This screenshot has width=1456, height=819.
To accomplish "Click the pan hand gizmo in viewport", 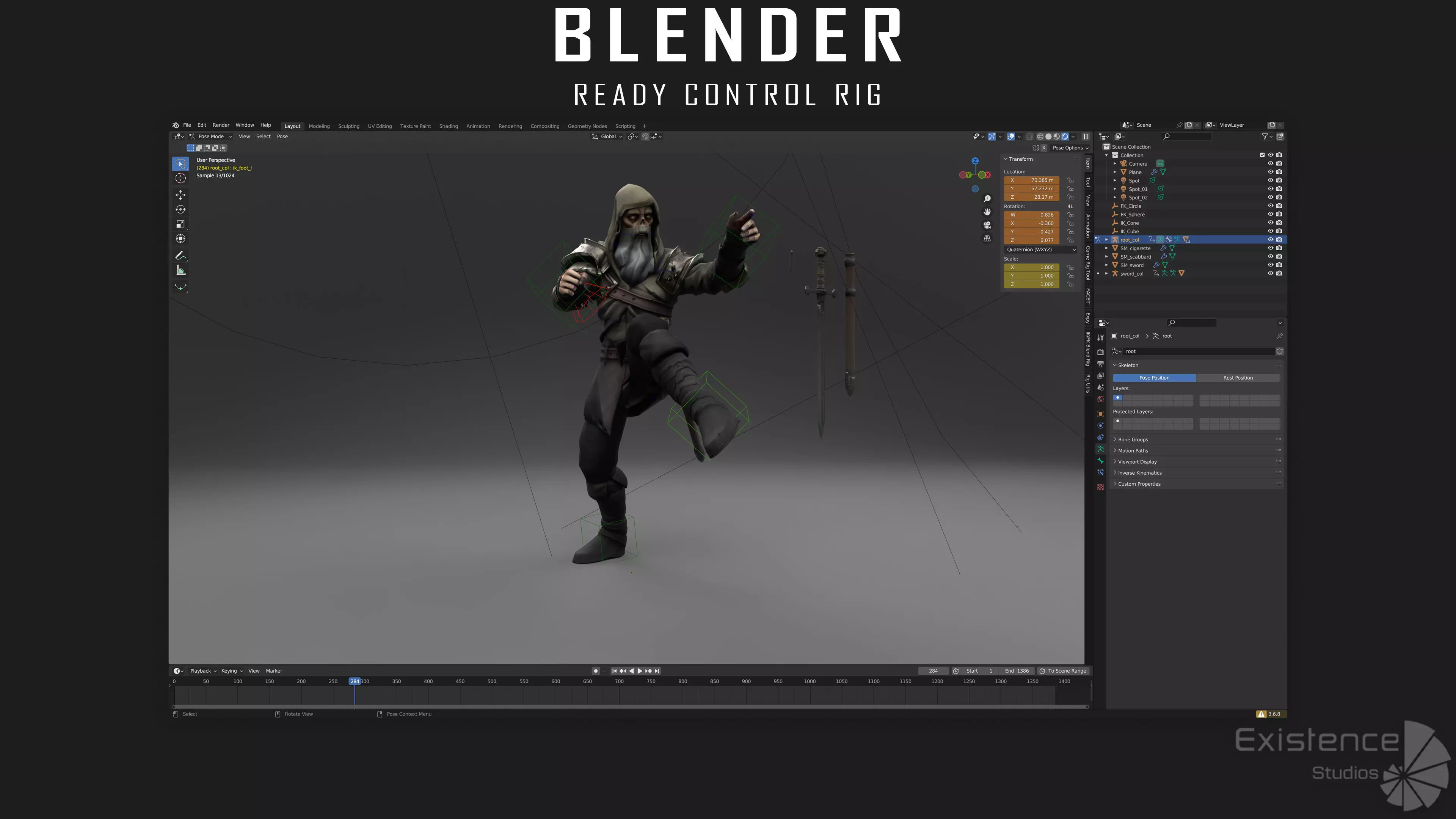I will tap(987, 212).
